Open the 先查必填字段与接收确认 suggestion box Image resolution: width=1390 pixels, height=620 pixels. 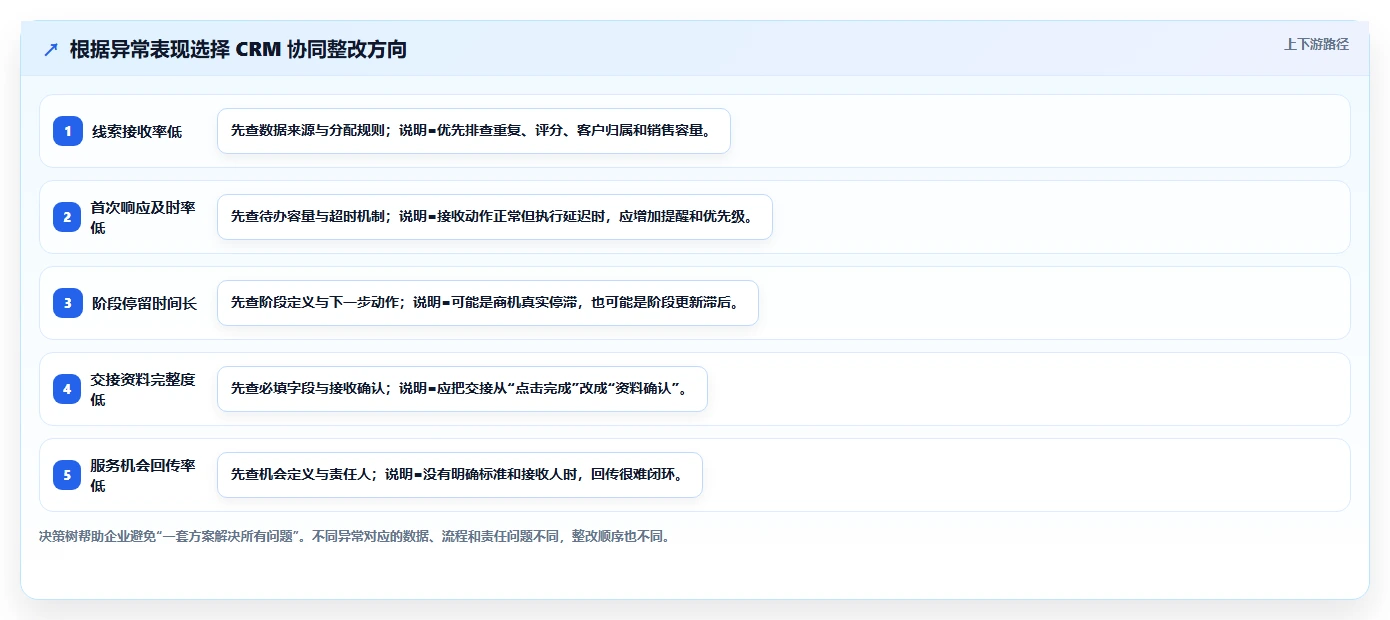tap(462, 389)
